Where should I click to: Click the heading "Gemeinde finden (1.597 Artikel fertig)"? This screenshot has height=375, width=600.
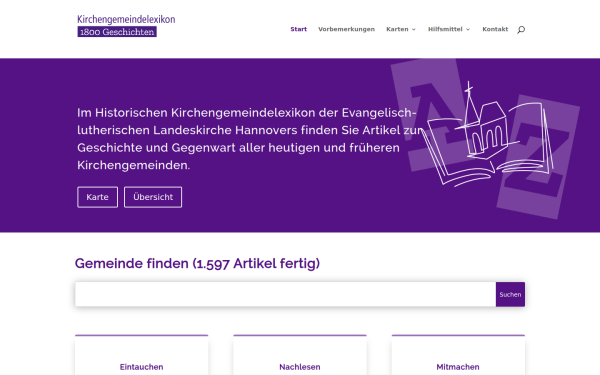[x=197, y=264]
